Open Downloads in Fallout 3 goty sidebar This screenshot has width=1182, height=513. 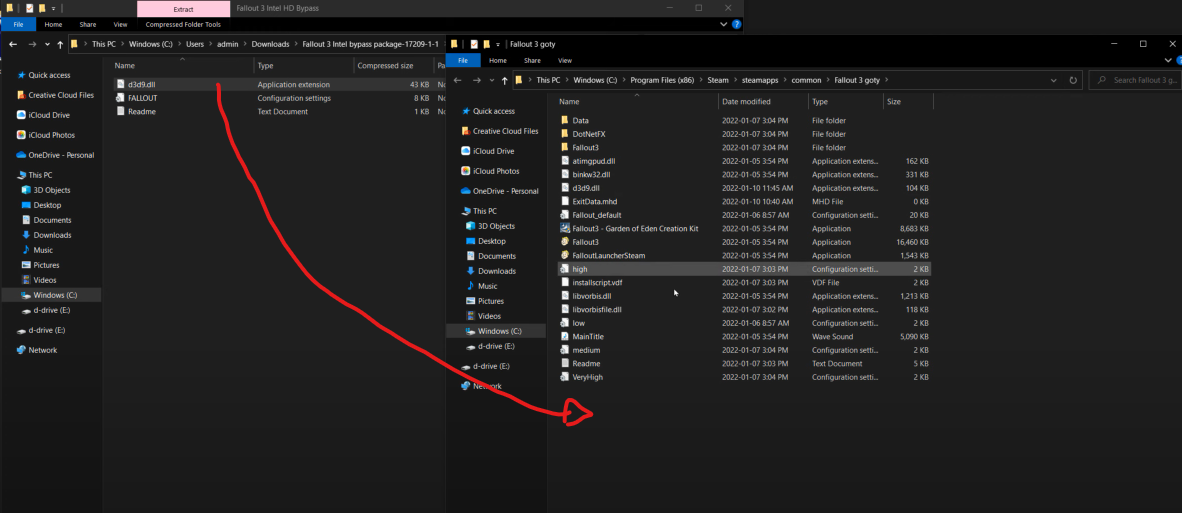click(497, 271)
